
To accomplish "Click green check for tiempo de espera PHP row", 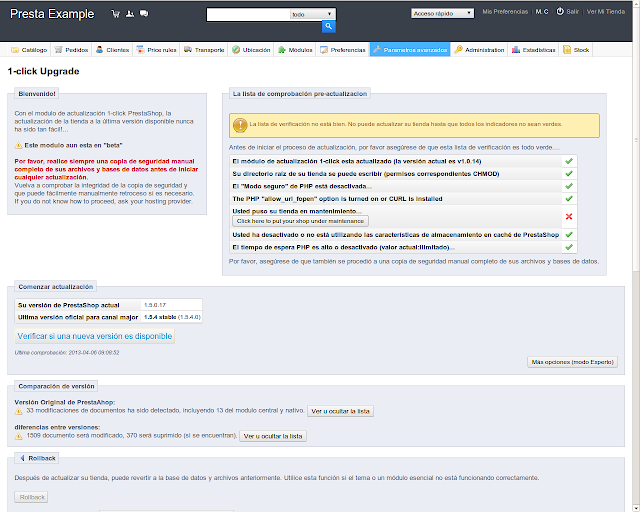I will 569,247.
